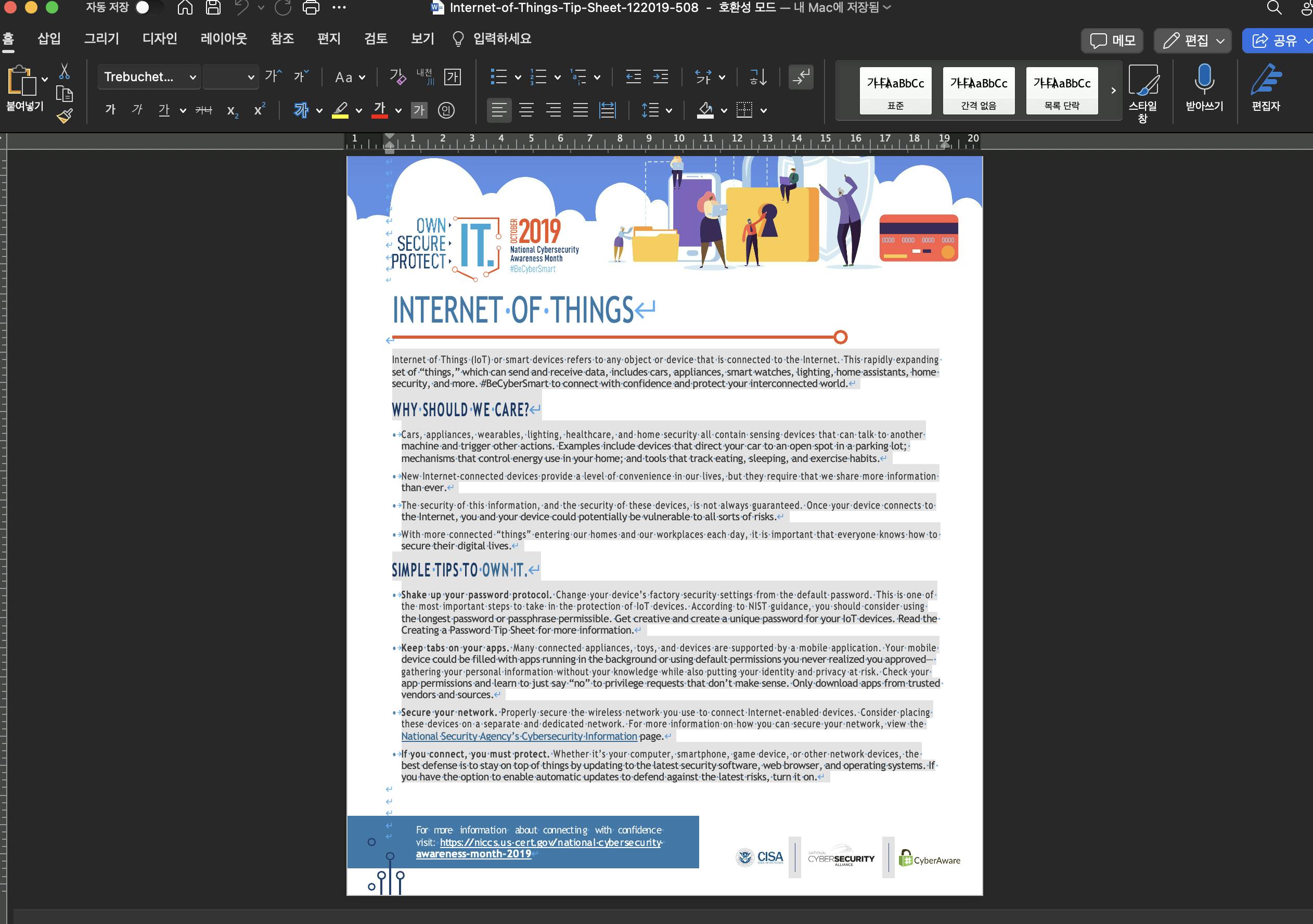
Task: Click the Justify text alignment icon
Action: click(x=581, y=110)
